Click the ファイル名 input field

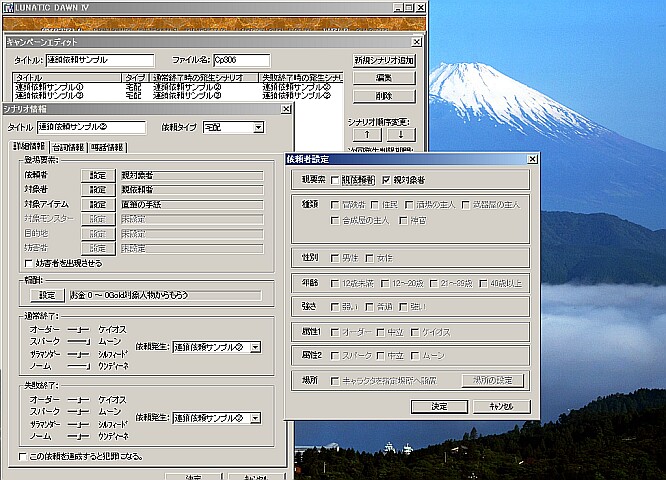pyautogui.click(x=240, y=60)
